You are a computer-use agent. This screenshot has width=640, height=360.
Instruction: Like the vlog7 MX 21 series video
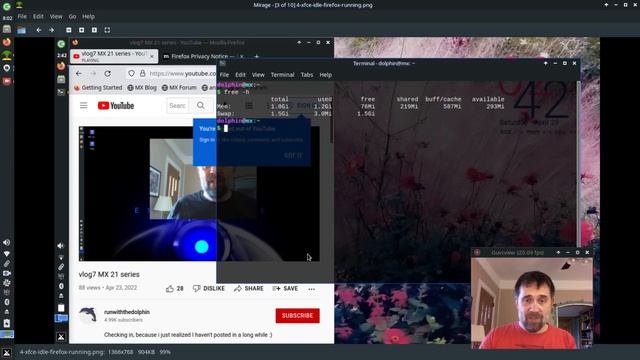pyautogui.click(x=175, y=289)
